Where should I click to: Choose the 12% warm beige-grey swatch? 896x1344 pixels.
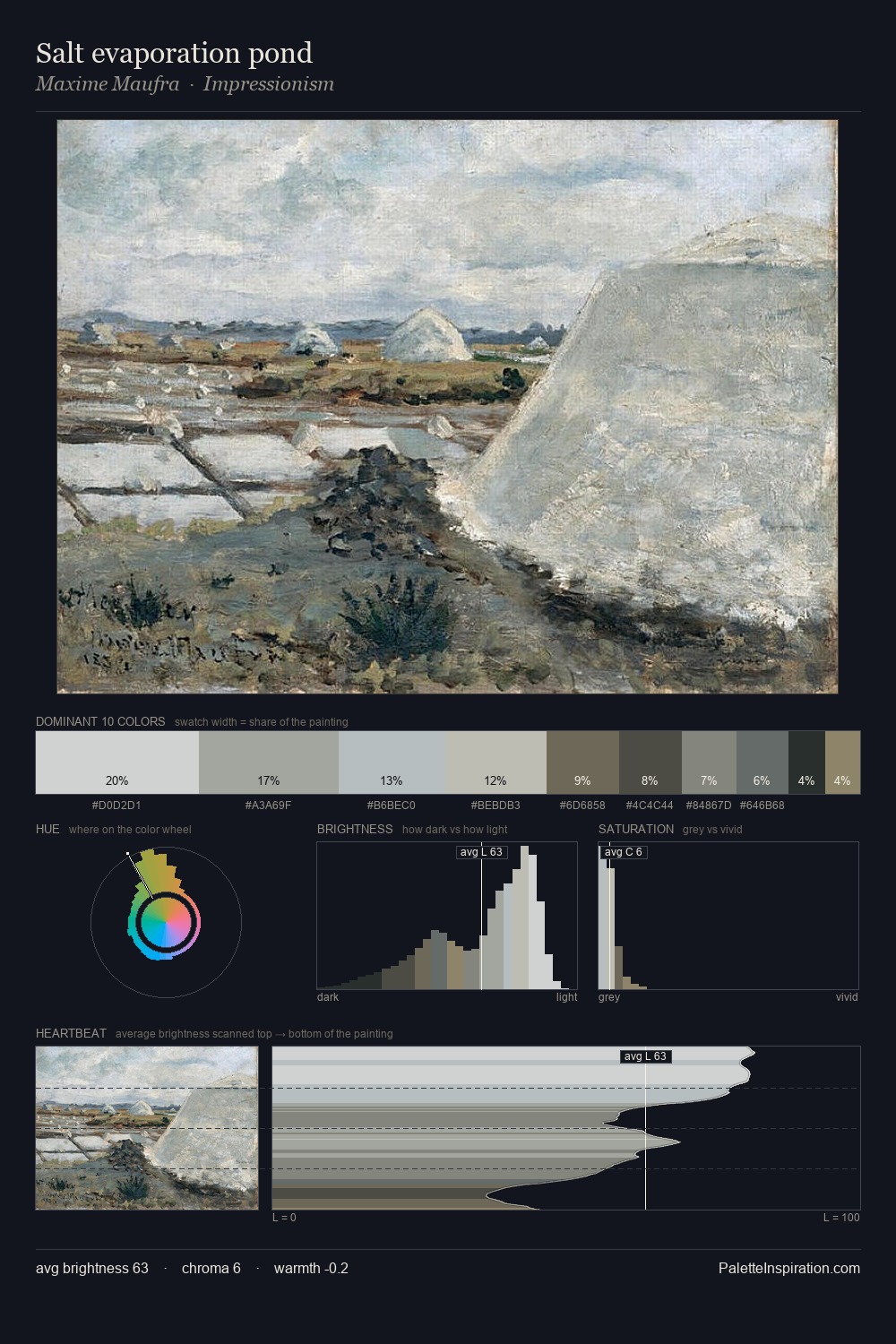[x=495, y=762]
